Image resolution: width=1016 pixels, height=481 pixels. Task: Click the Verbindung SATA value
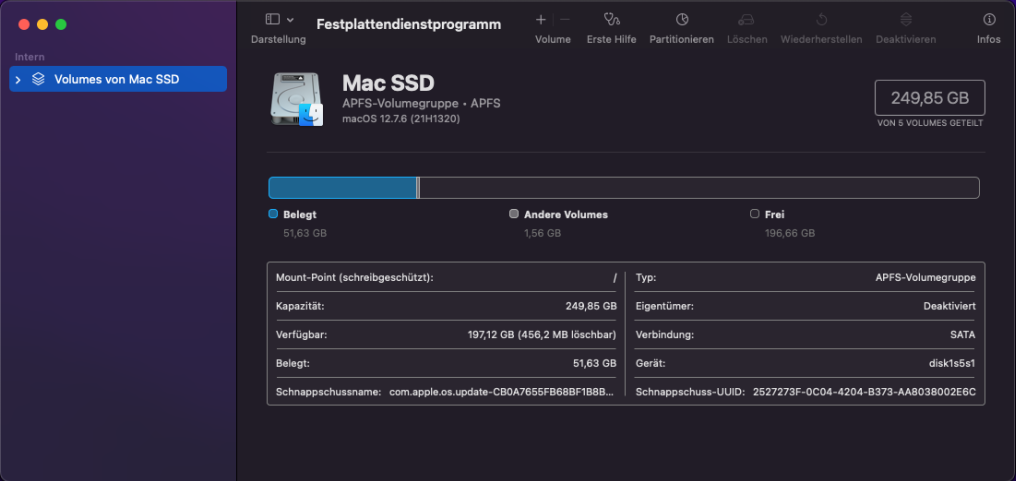962,334
